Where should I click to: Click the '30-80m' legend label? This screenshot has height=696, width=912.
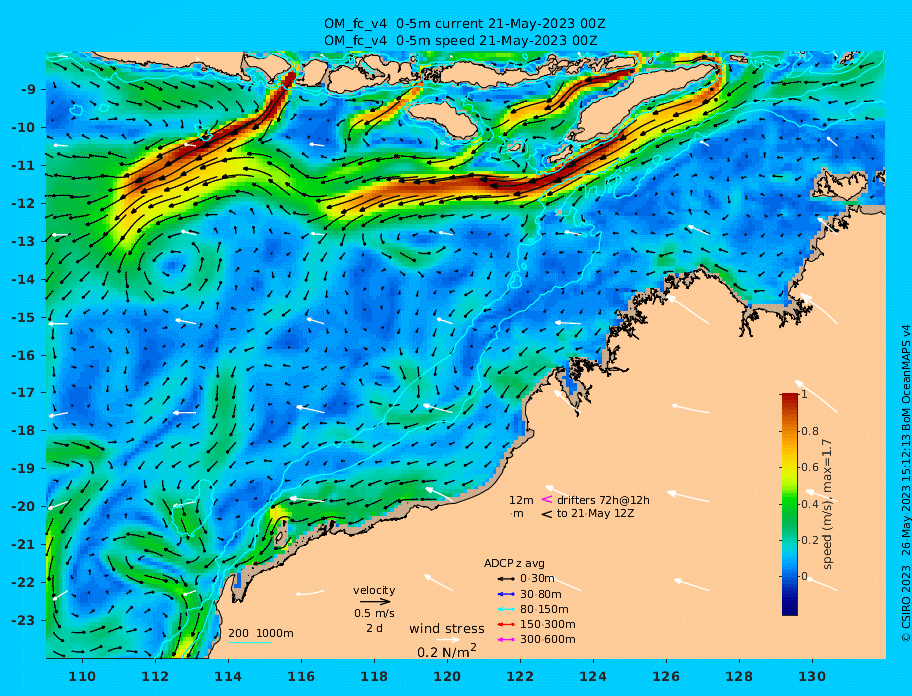(x=541, y=594)
